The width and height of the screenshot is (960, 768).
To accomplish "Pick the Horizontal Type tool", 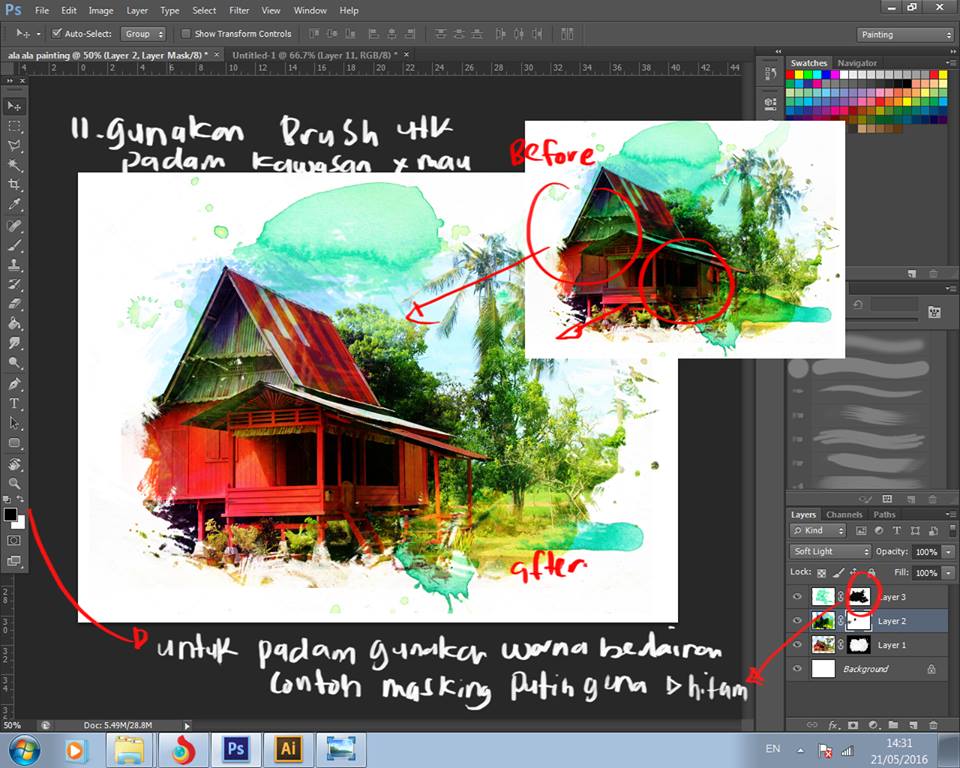I will coord(15,403).
